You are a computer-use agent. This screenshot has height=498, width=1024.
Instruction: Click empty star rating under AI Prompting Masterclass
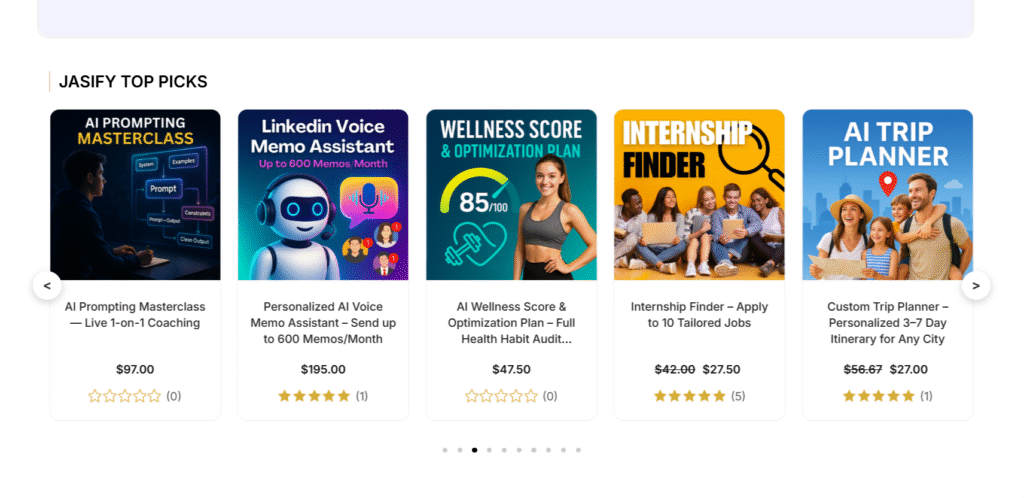click(124, 396)
